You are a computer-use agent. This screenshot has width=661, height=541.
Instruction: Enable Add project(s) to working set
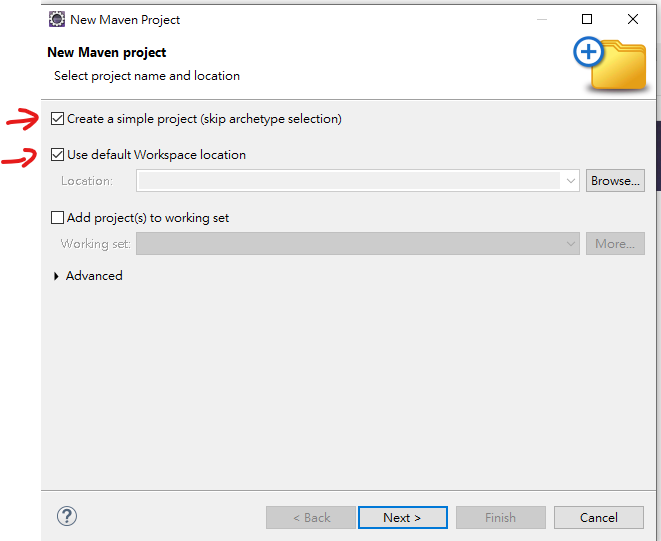click(57, 217)
